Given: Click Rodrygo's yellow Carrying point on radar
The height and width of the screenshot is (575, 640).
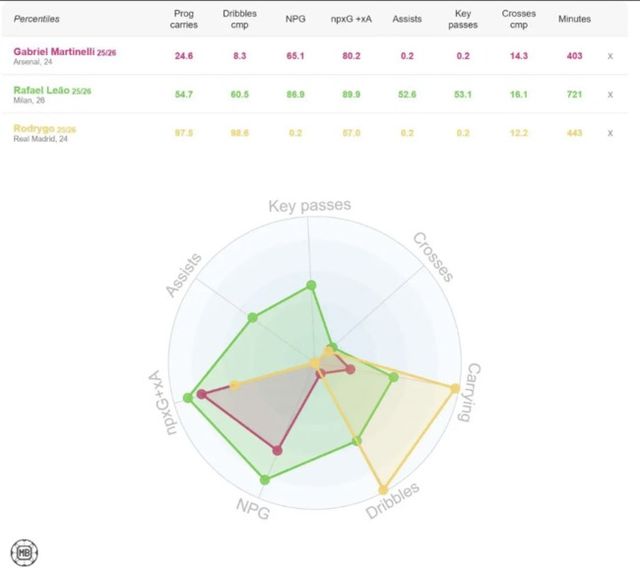Looking at the screenshot, I should (x=457, y=388).
